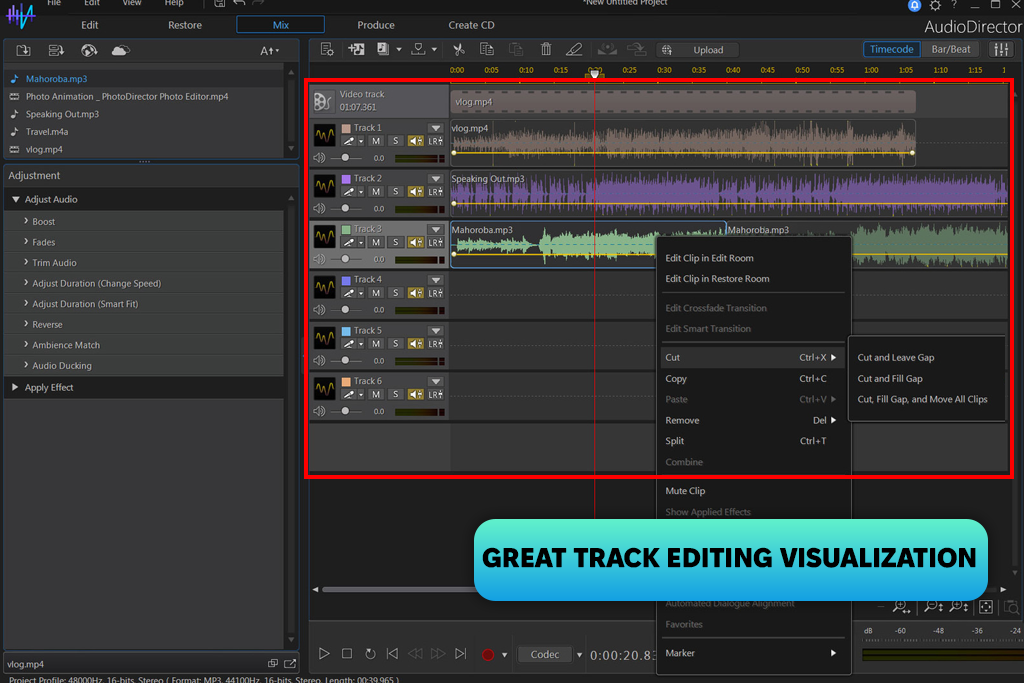1024x683 pixels.
Task: Click Track 2 purple color swatch
Action: coord(346,178)
